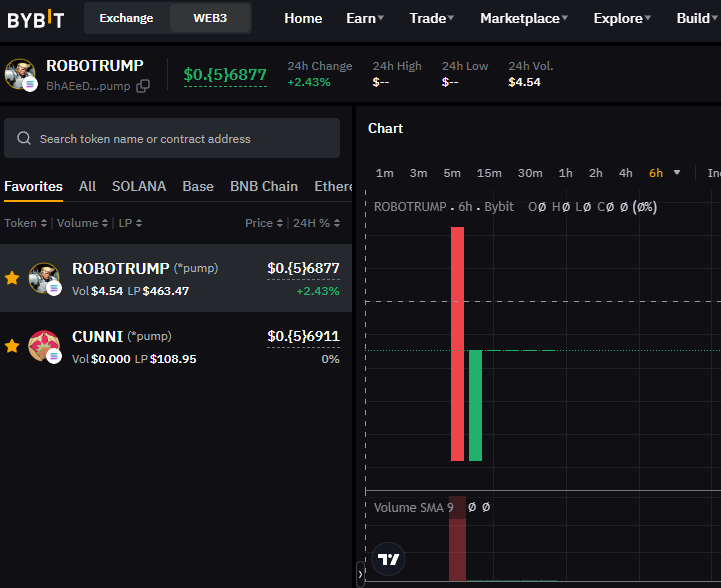Click the red candlestick on chart
This screenshot has width=721, height=588.
[458, 344]
